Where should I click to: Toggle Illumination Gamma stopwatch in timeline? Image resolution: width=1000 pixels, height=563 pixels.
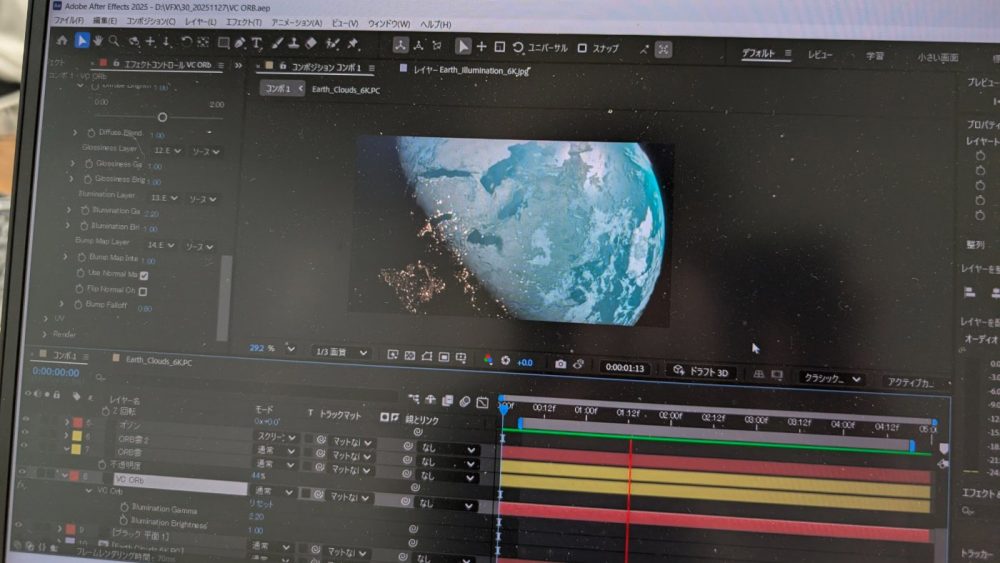[x=124, y=508]
